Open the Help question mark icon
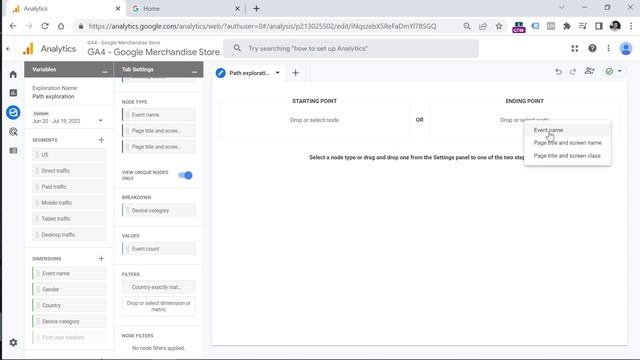The height and width of the screenshot is (360, 640). [x=592, y=49]
